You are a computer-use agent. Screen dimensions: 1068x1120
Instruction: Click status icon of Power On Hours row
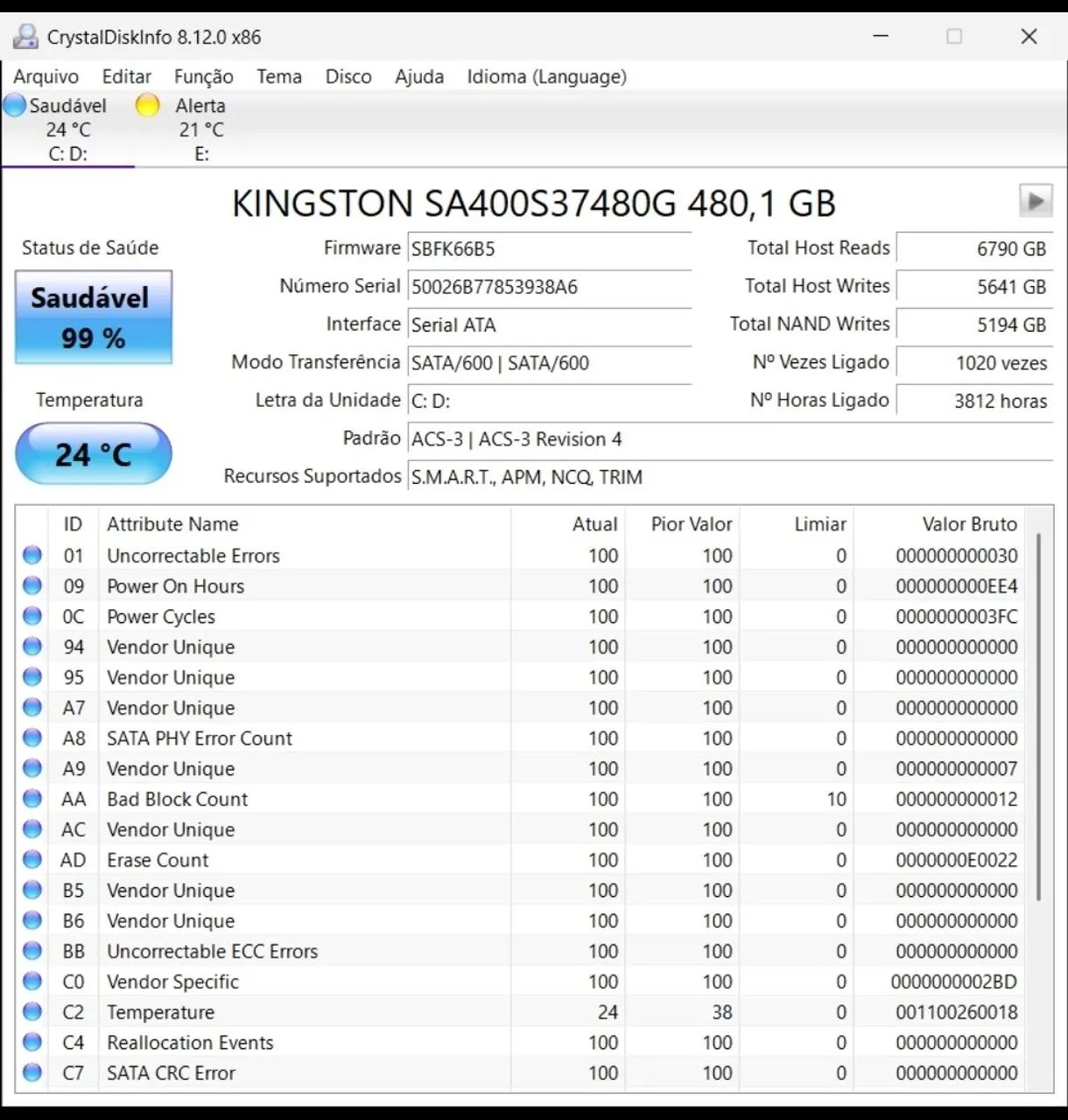32,585
